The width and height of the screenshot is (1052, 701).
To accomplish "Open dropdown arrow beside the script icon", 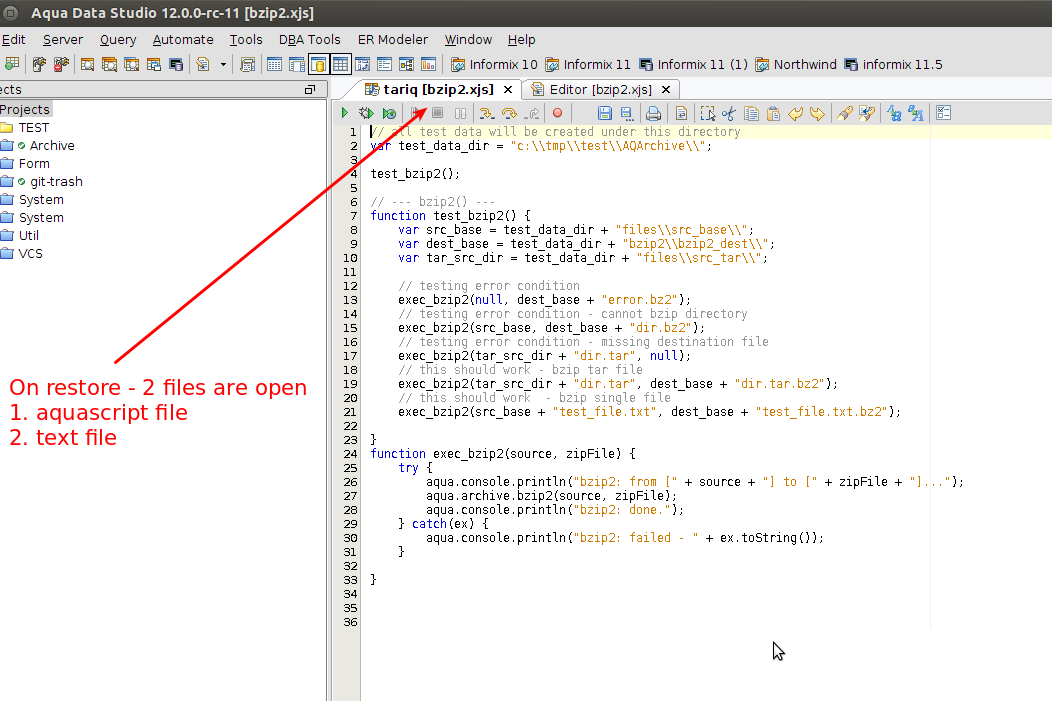I will pos(223,65).
